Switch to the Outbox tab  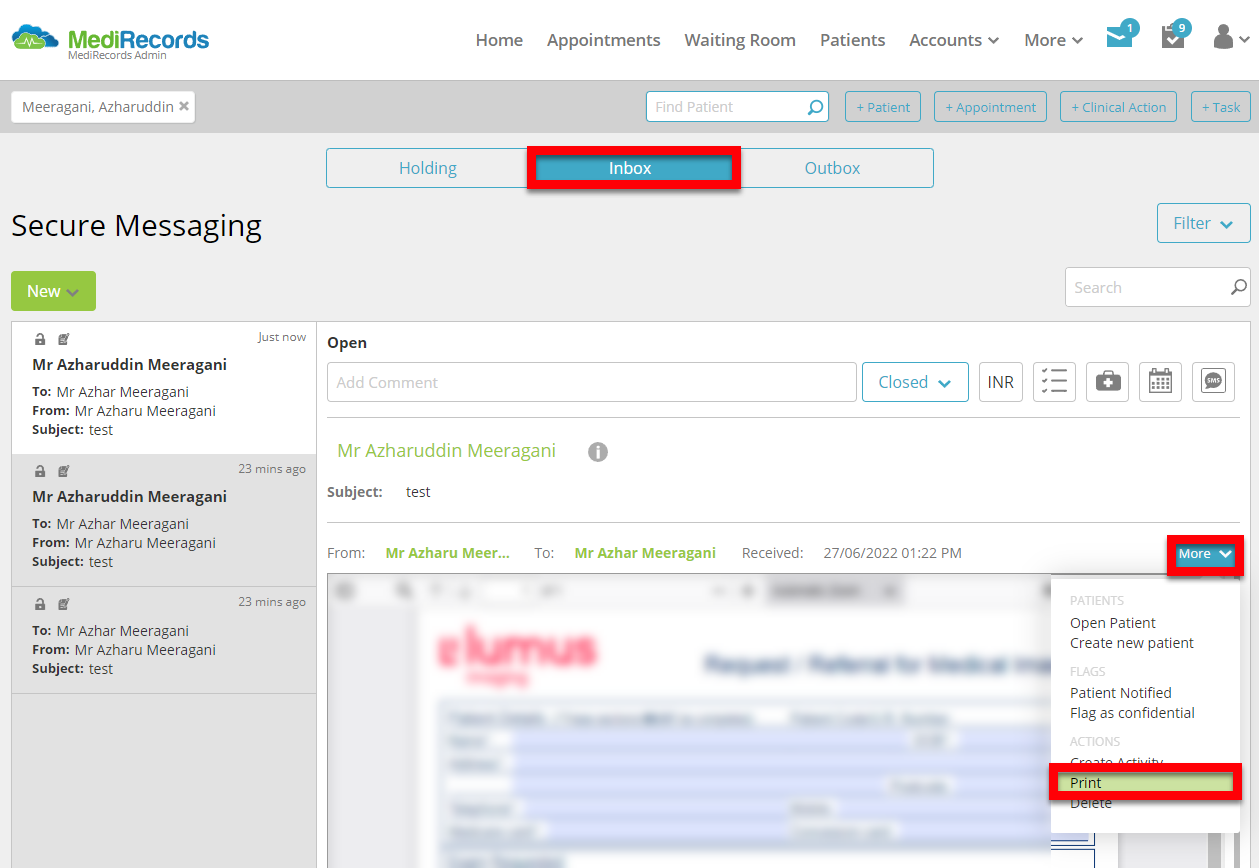coord(832,168)
